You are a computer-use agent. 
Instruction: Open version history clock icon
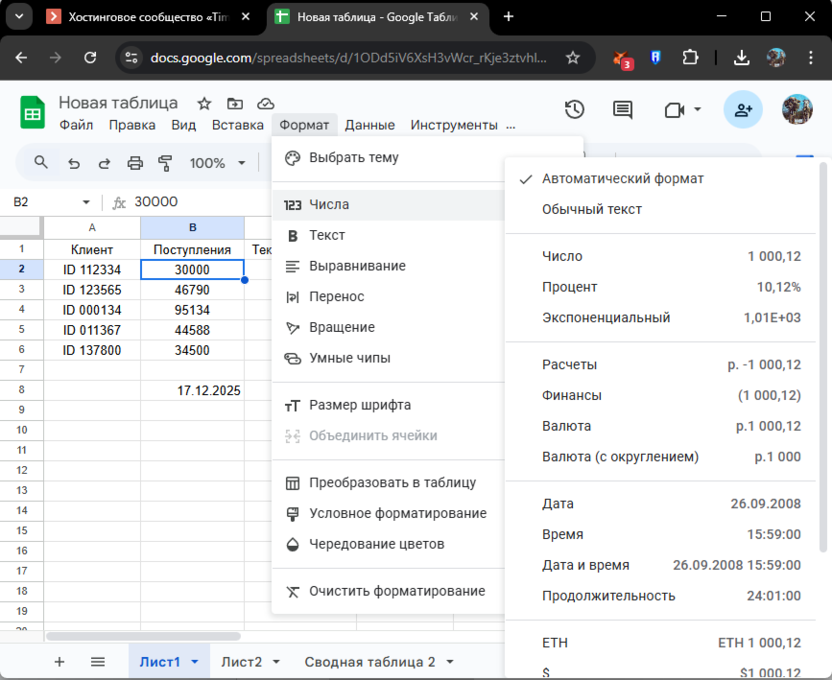[x=574, y=110]
